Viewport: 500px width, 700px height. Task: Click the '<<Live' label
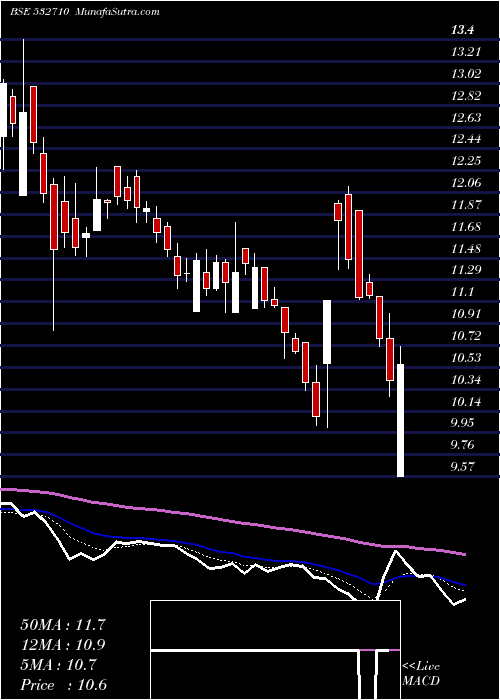421,667
